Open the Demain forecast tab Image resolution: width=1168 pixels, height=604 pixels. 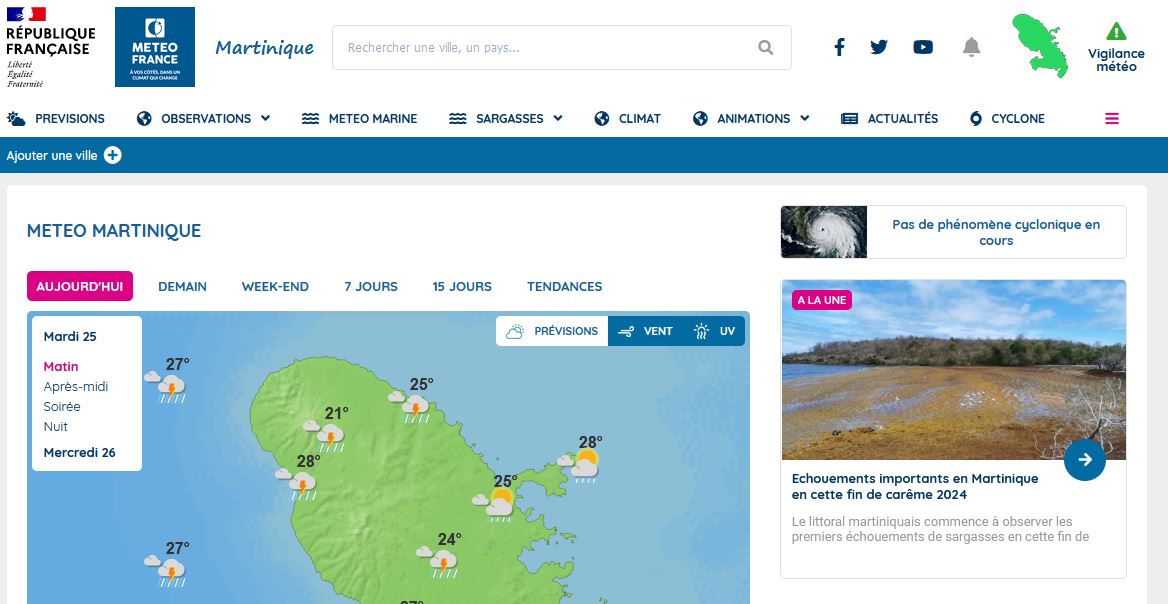[182, 286]
